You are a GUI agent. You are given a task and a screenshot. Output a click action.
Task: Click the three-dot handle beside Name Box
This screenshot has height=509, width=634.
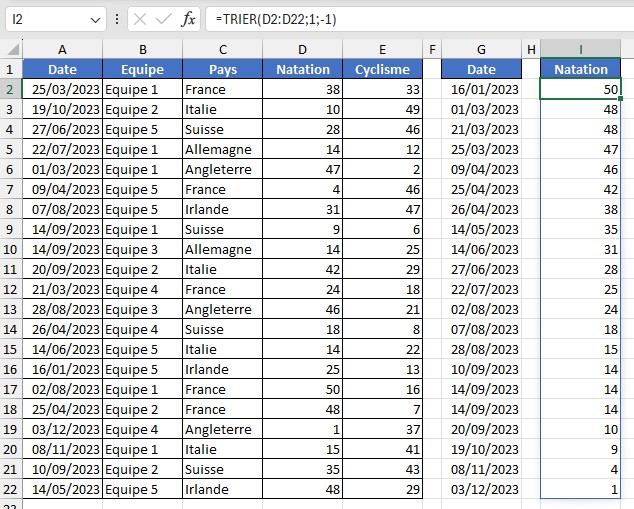[118, 19]
